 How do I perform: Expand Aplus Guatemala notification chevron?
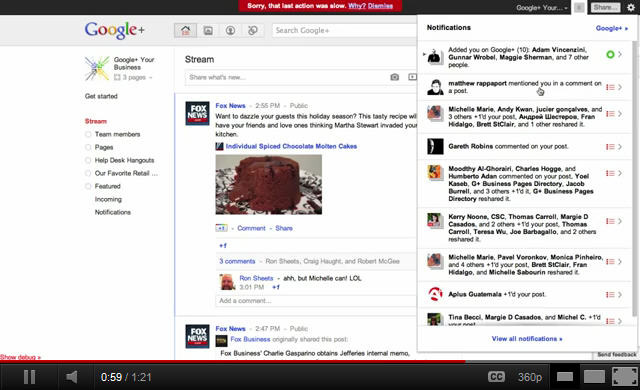620,295
